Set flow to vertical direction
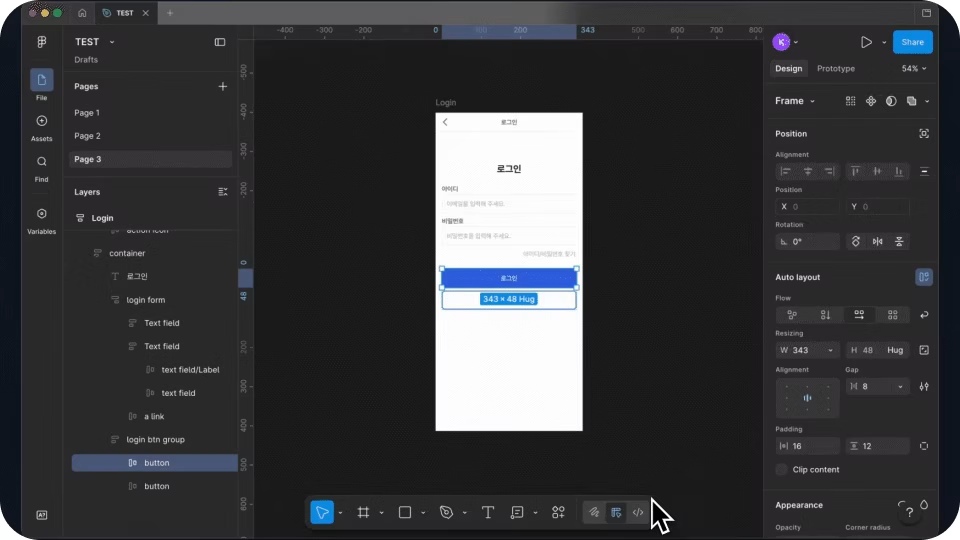 825,315
